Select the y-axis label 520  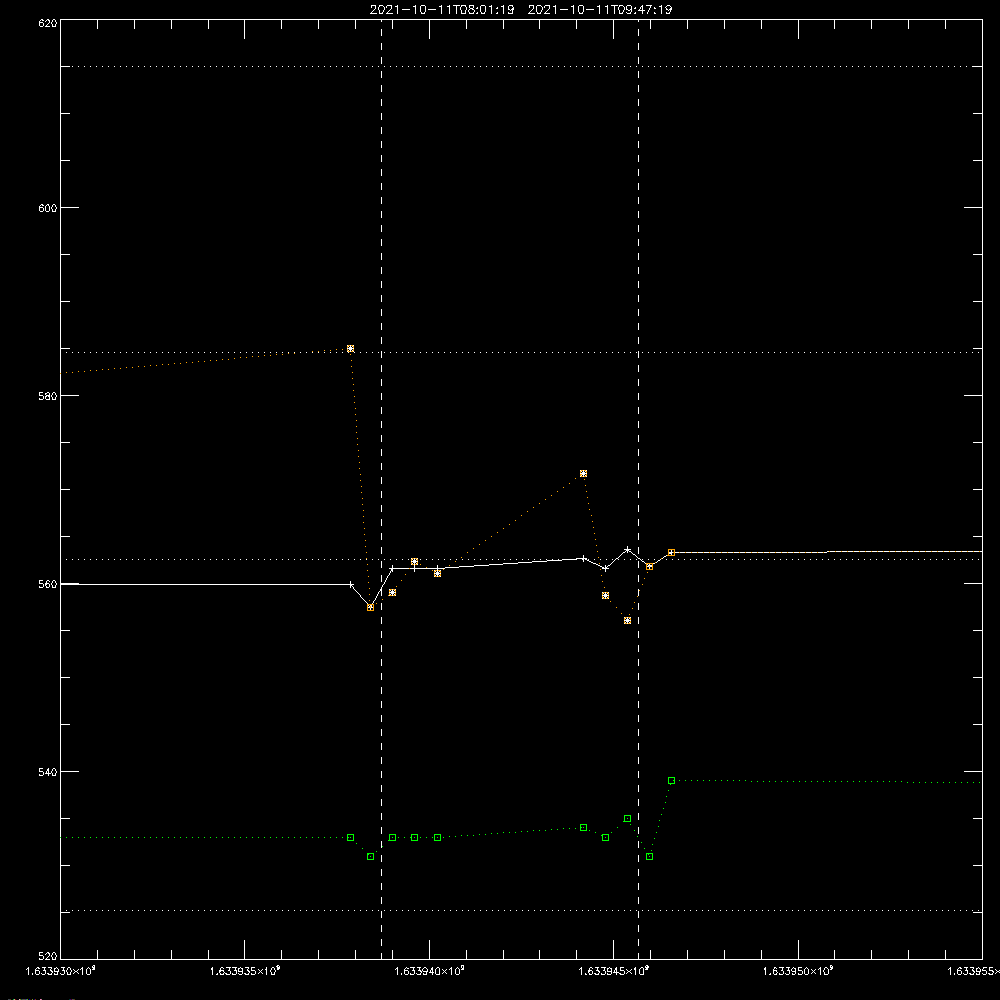point(48,956)
